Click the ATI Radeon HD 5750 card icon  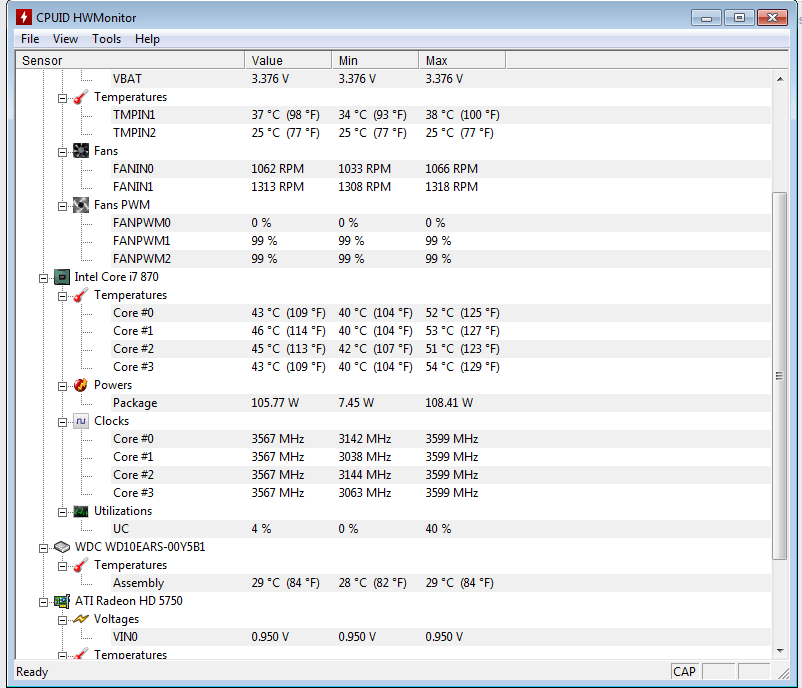tap(62, 601)
